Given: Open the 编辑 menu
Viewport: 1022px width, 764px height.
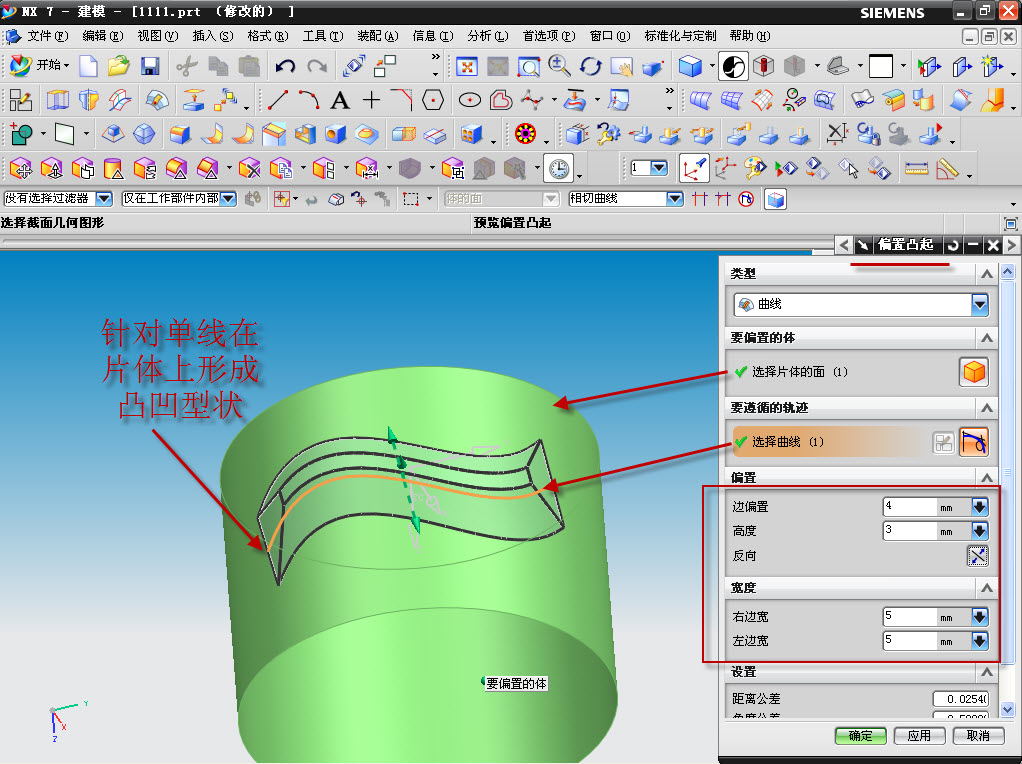Looking at the screenshot, I should point(102,36).
